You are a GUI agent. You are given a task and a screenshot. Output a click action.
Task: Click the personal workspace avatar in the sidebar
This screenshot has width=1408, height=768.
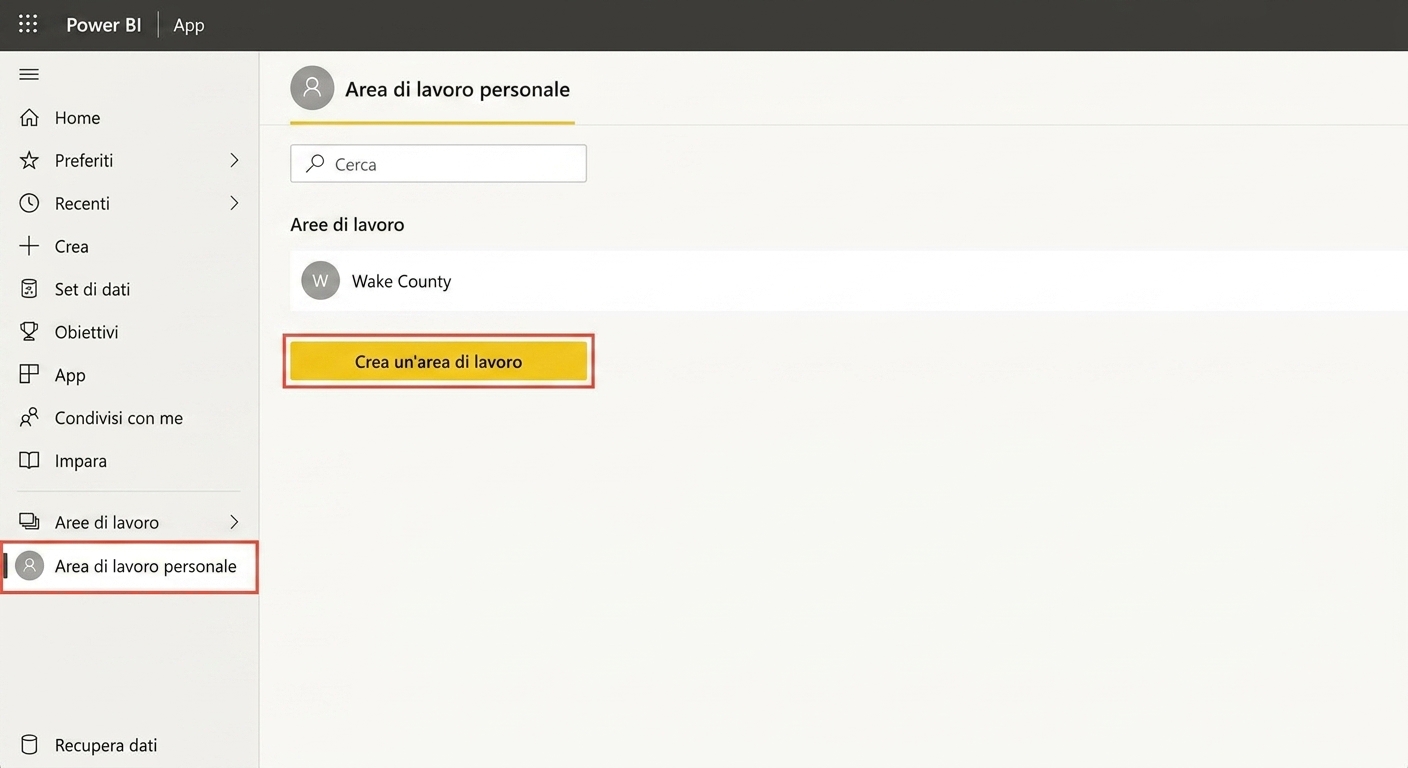(30, 566)
